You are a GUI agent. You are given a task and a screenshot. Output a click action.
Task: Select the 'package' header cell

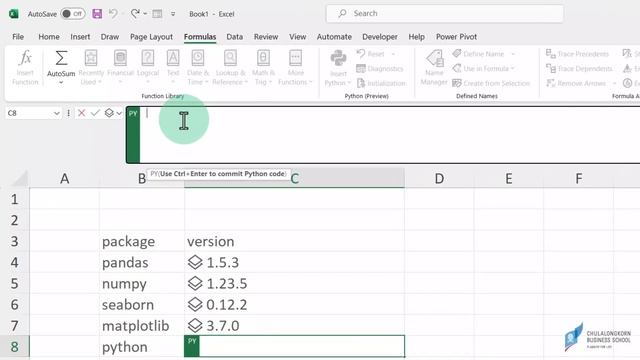142,241
